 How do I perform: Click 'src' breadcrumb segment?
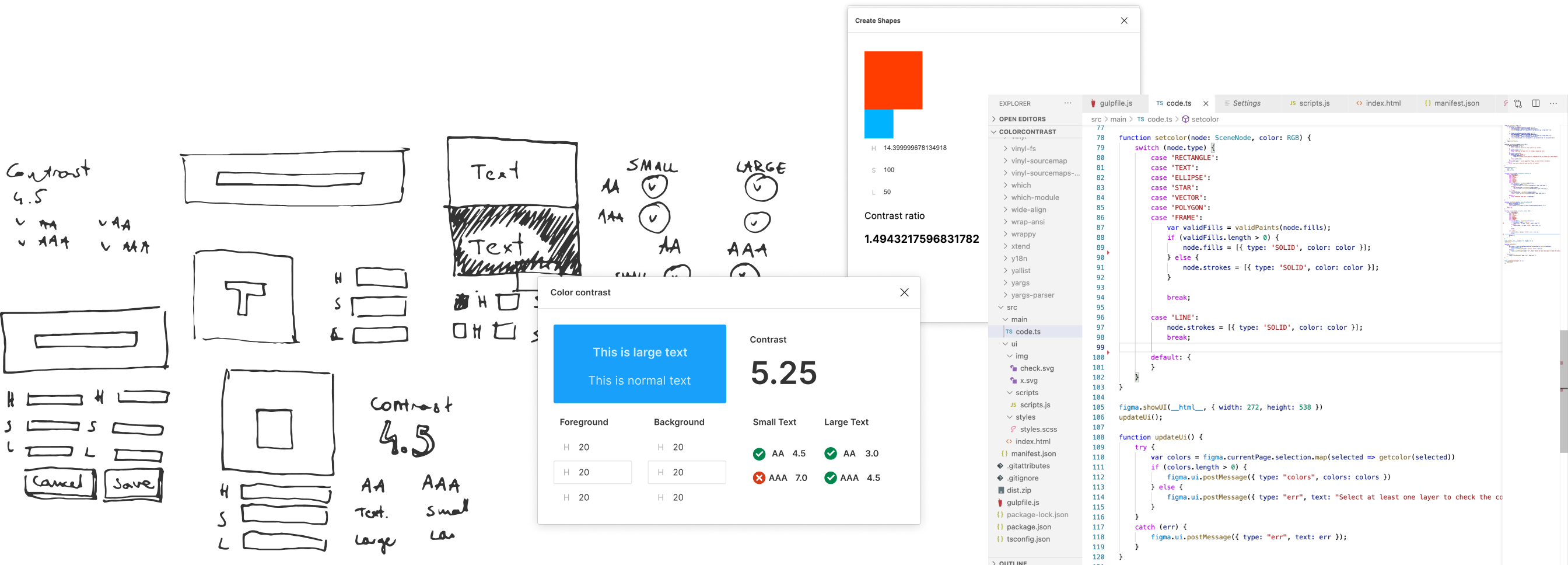tap(1096, 119)
